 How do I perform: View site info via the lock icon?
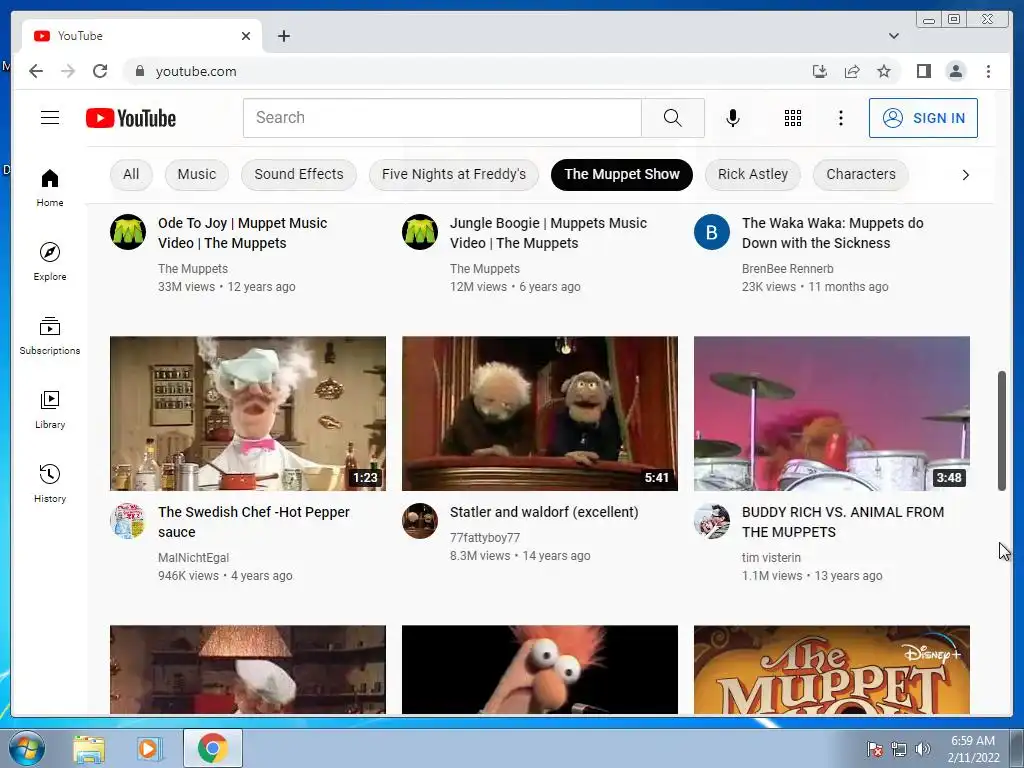tap(139, 71)
